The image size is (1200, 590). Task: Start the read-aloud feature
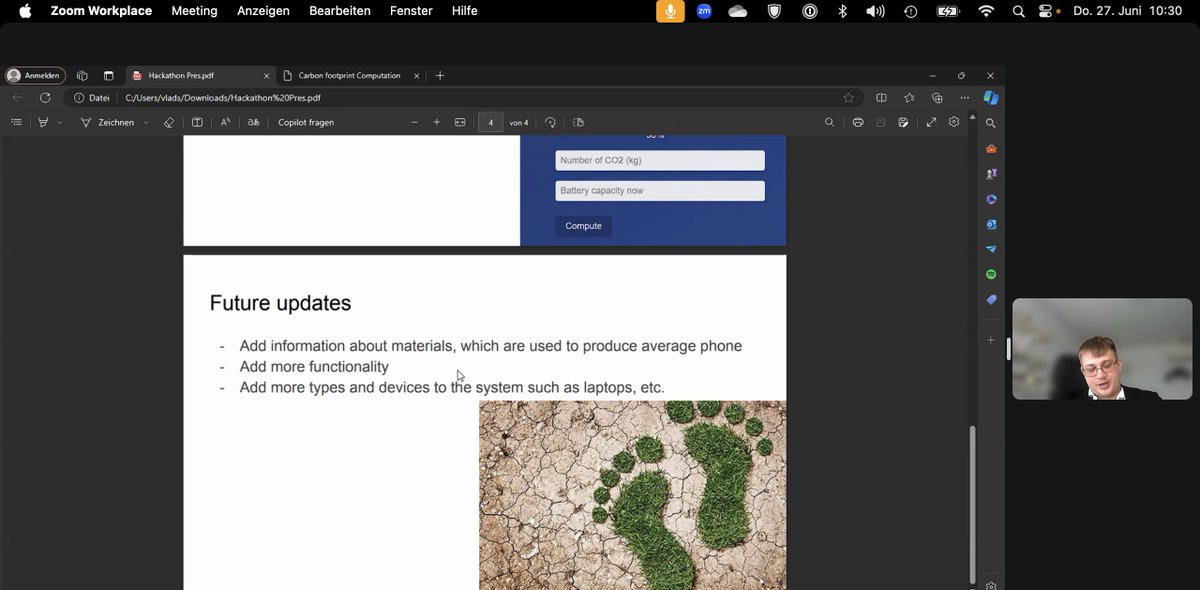point(226,122)
